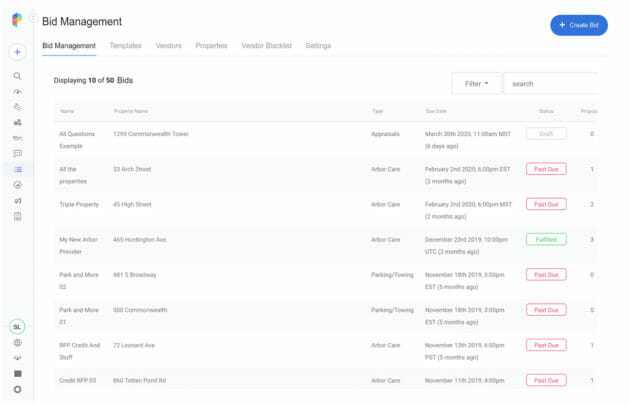Open the search magnifier icon in sidebar
630x405 pixels.
pos(17,76)
